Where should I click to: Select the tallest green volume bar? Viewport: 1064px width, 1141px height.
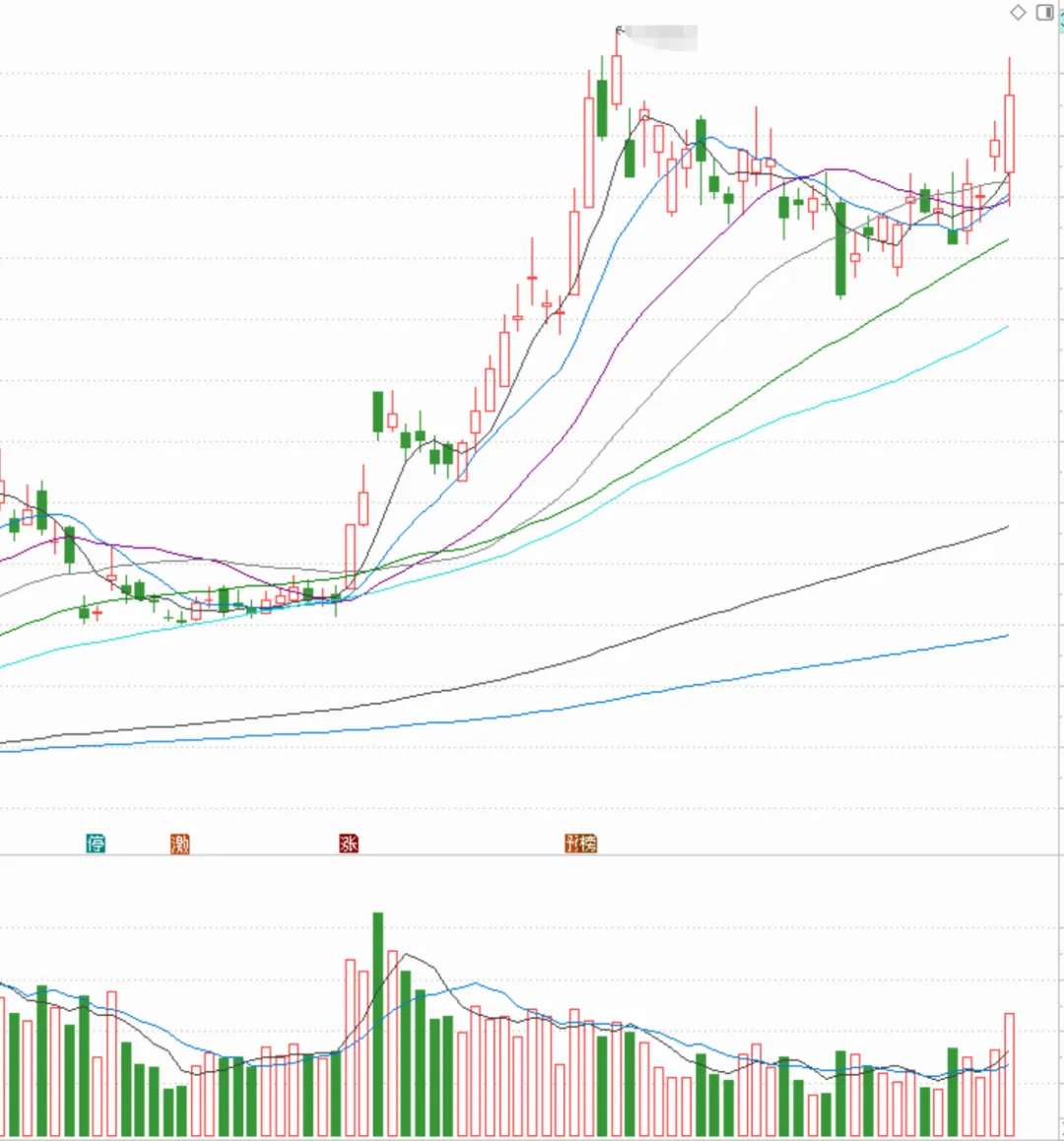pos(377,1024)
